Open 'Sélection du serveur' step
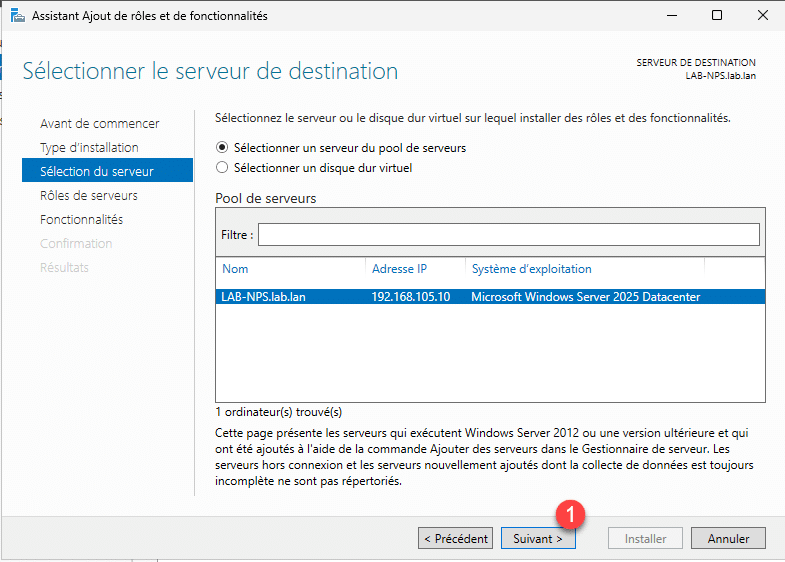 (96, 171)
